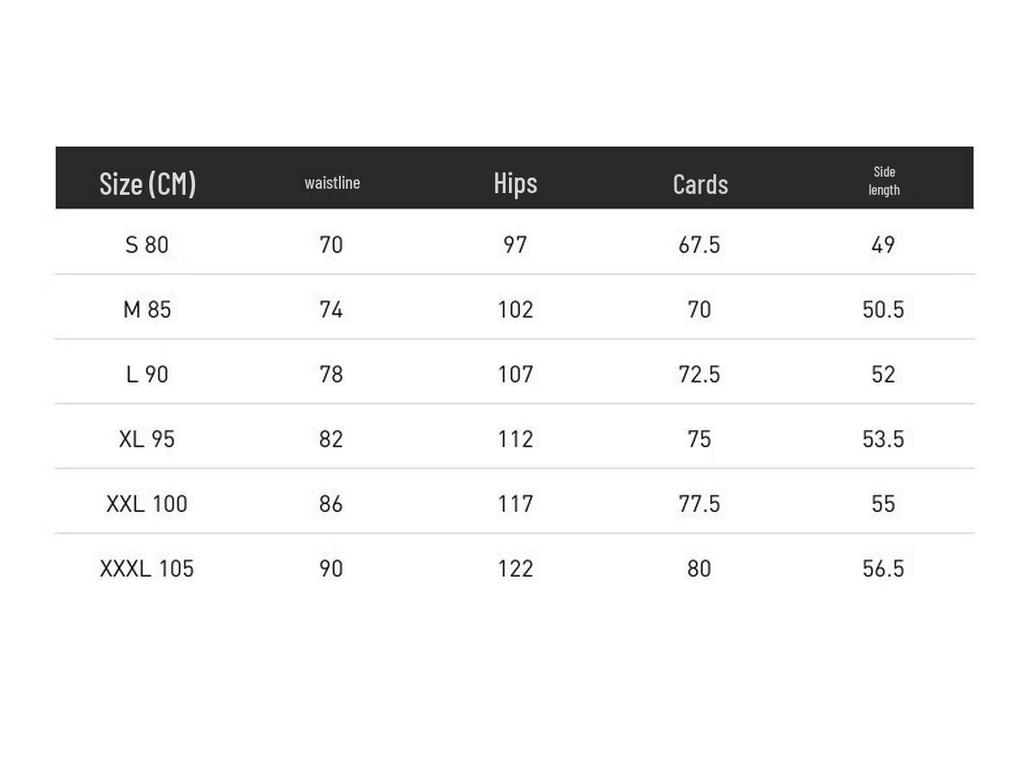
Task: Select the 82 waistline value
Action: coord(331,439)
